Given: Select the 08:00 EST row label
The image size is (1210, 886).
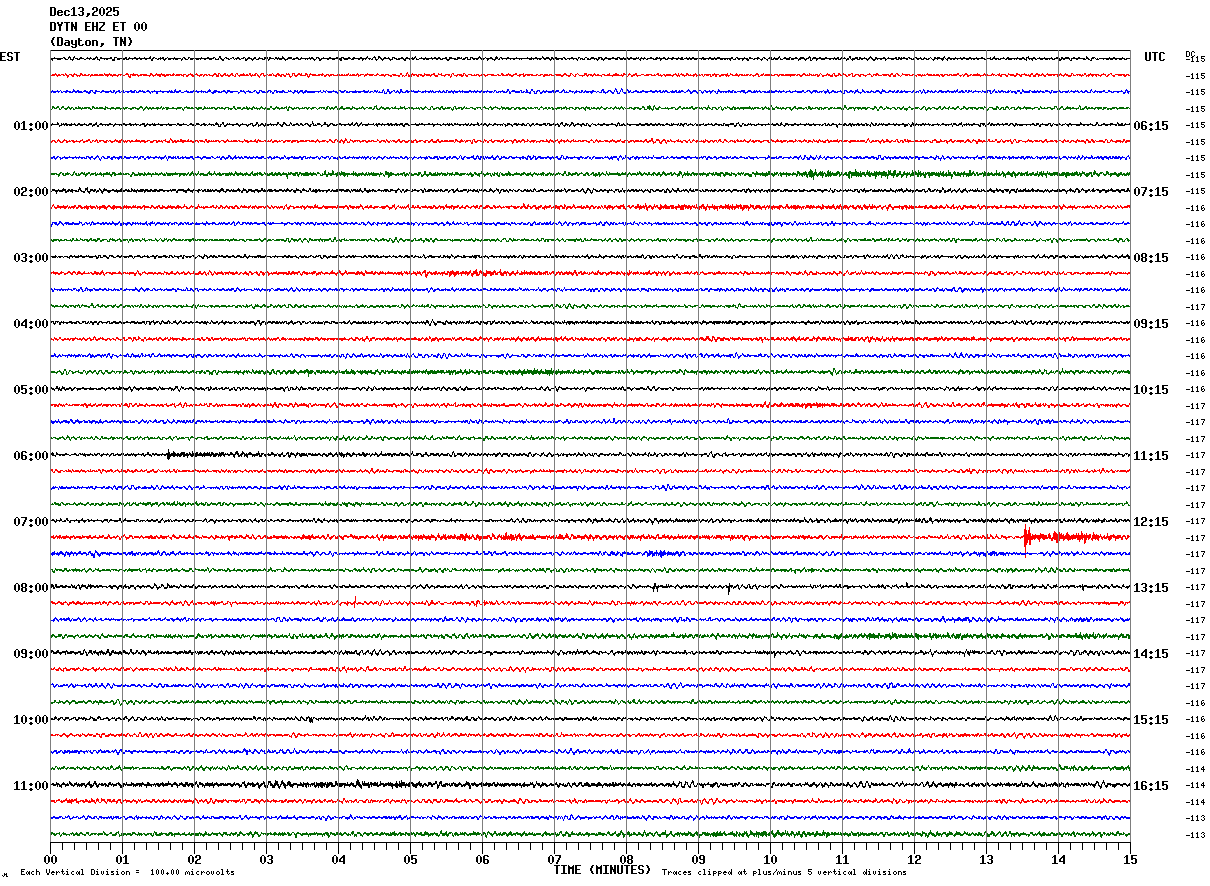Looking at the screenshot, I should click(x=31, y=588).
